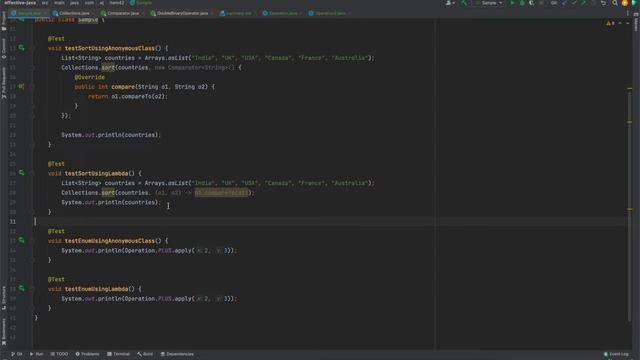Screen dimensions: 640x360
Task: Click the Stop icon in toolbar
Action: (x=542, y=3)
